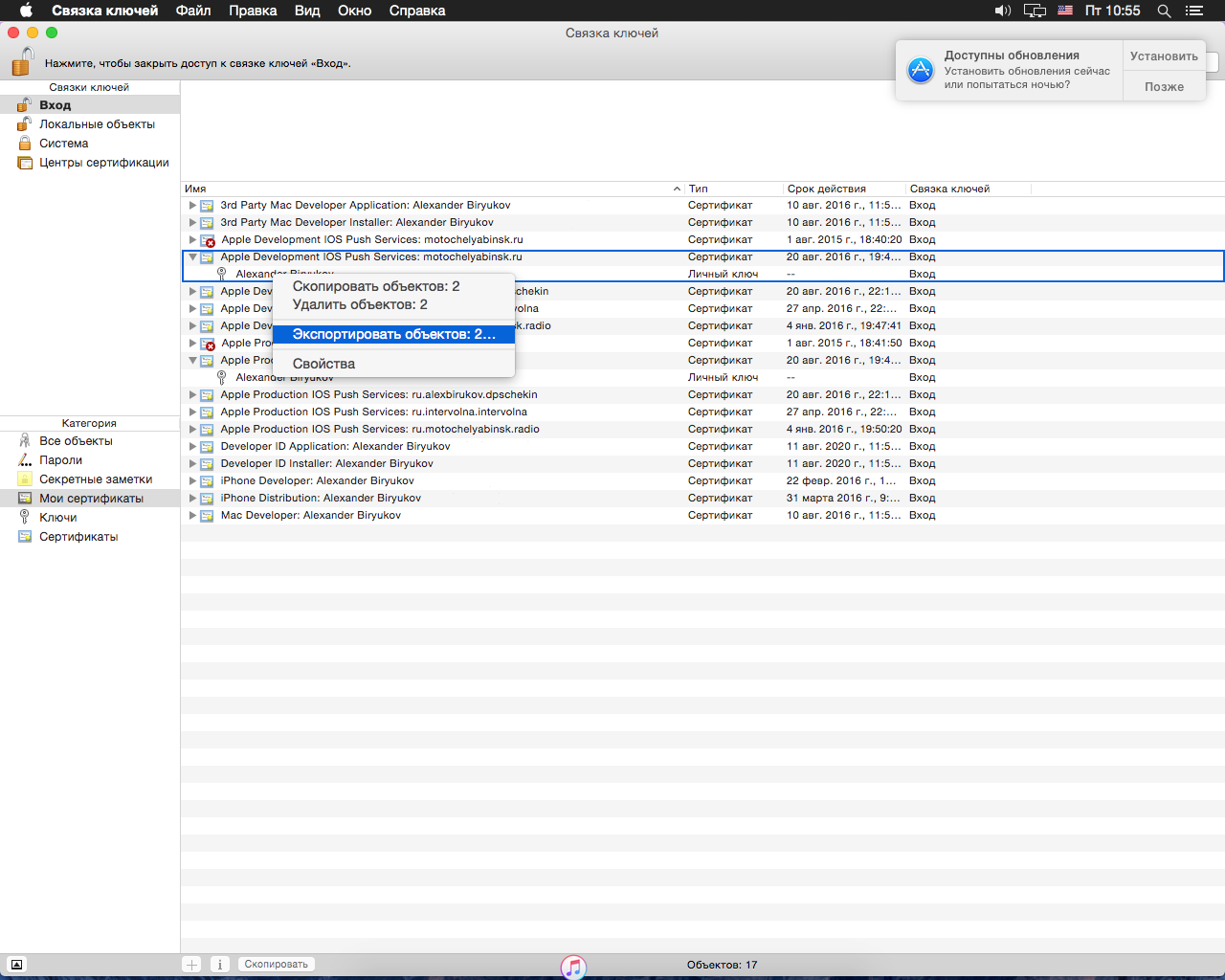
Task: Click the info button in bottom toolbar
Action: click(x=219, y=965)
